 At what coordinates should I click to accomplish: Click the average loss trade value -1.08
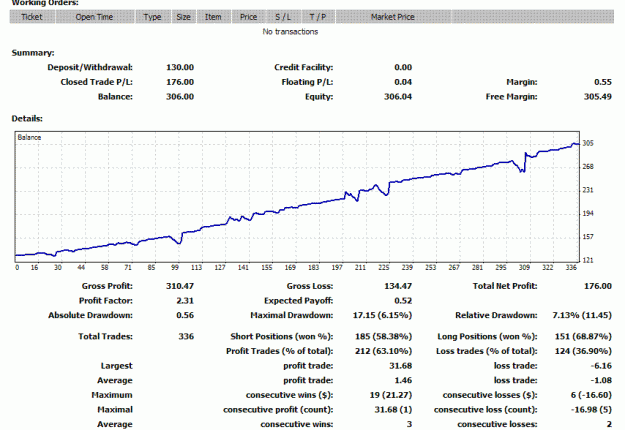point(601,381)
